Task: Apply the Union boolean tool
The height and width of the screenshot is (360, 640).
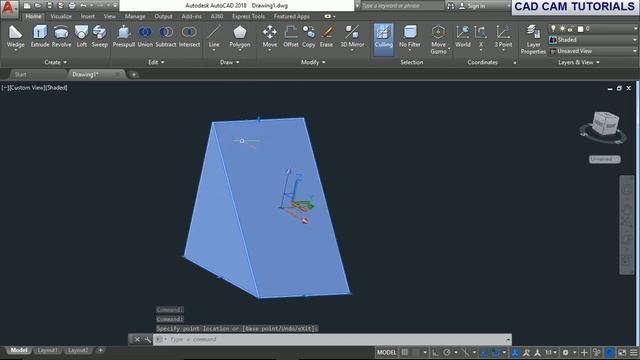Action: tap(145, 37)
